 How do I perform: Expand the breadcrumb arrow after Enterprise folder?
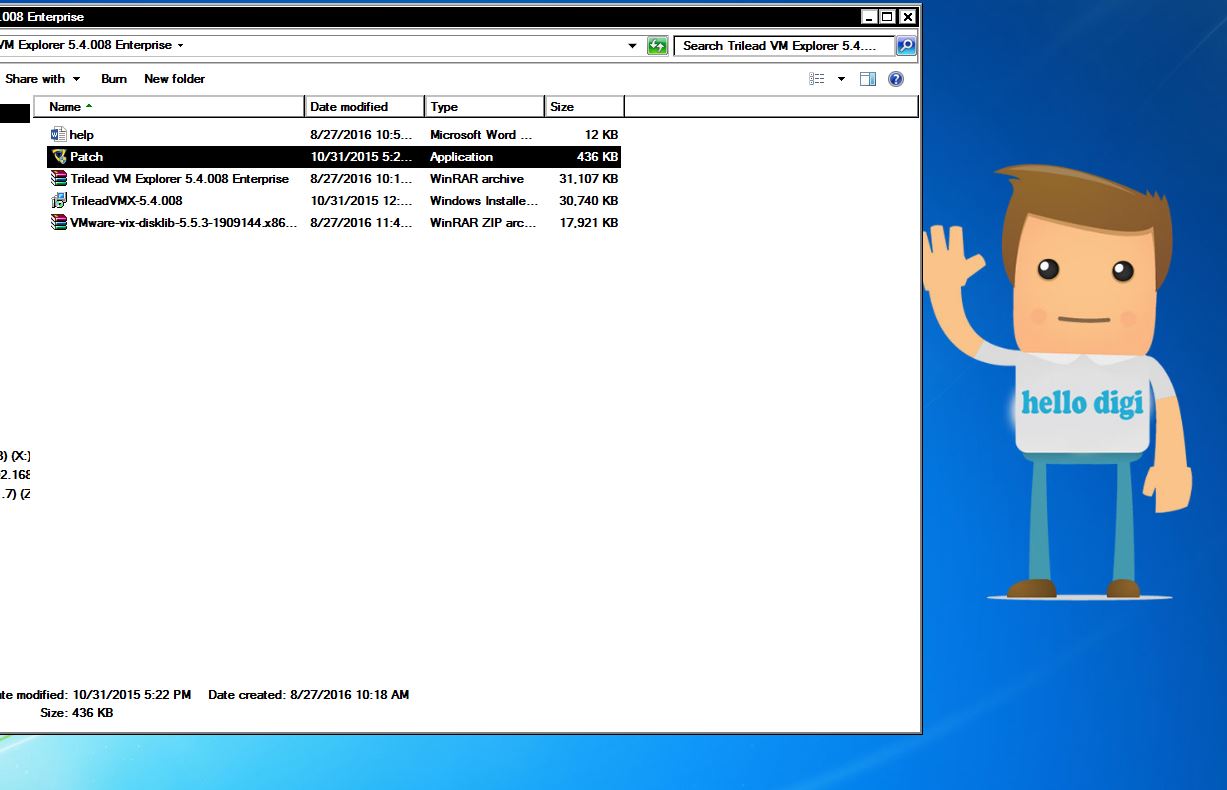pos(180,45)
